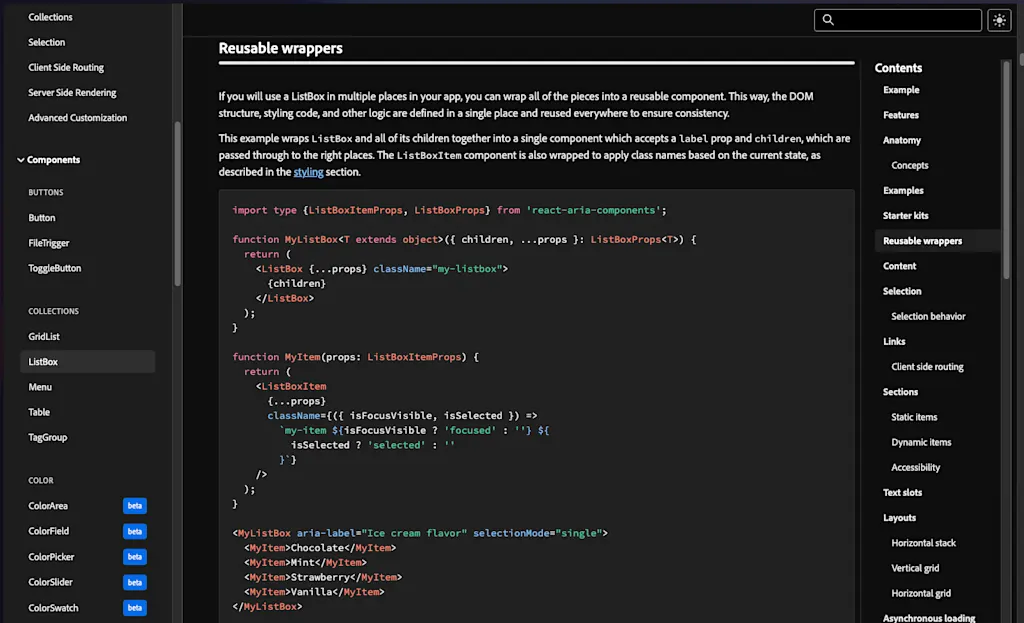Click the COLOR category label
The width and height of the screenshot is (1024, 623).
pyautogui.click(x=40, y=481)
